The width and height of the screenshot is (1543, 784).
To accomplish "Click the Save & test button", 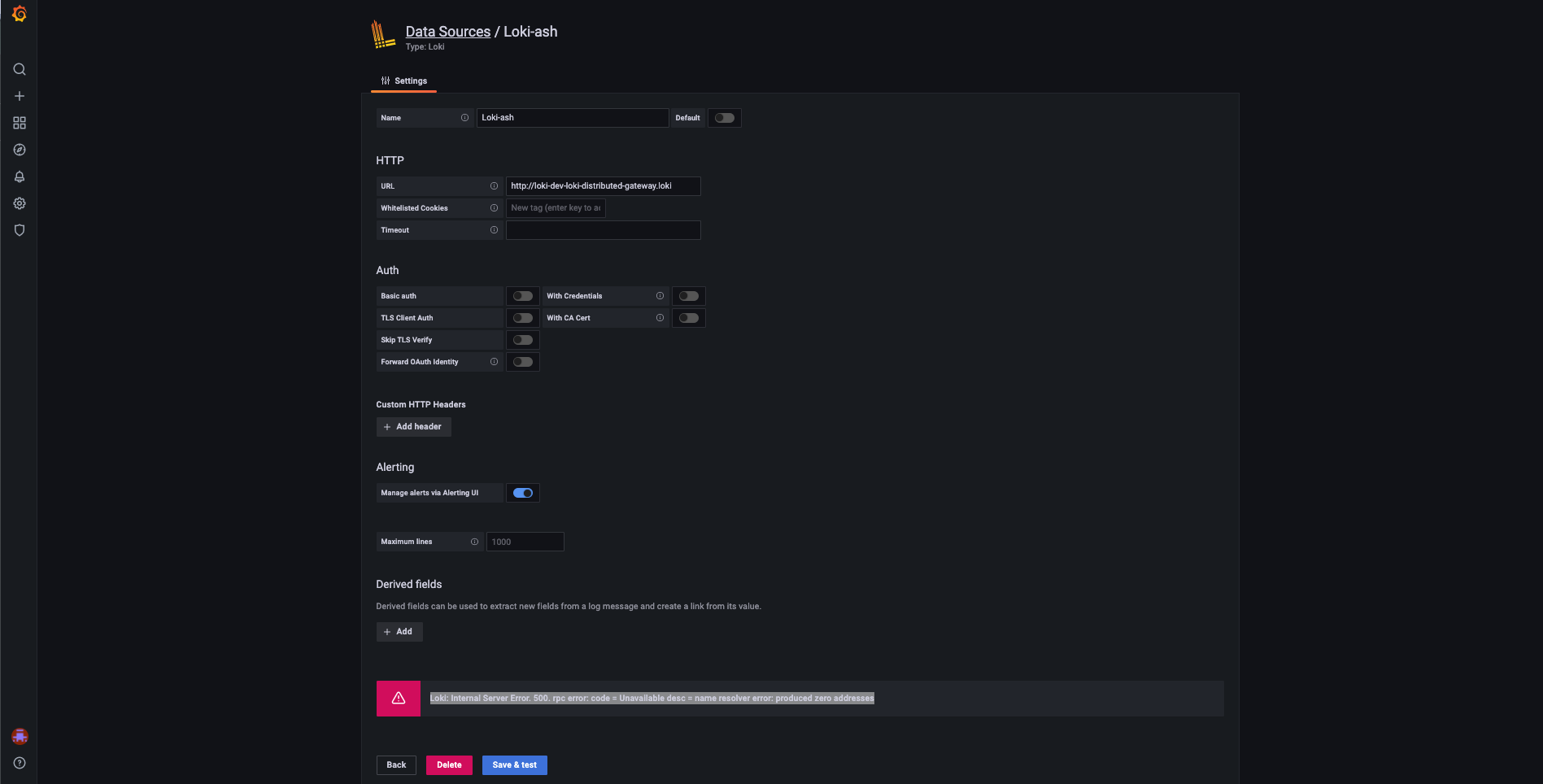I will pyautogui.click(x=515, y=765).
